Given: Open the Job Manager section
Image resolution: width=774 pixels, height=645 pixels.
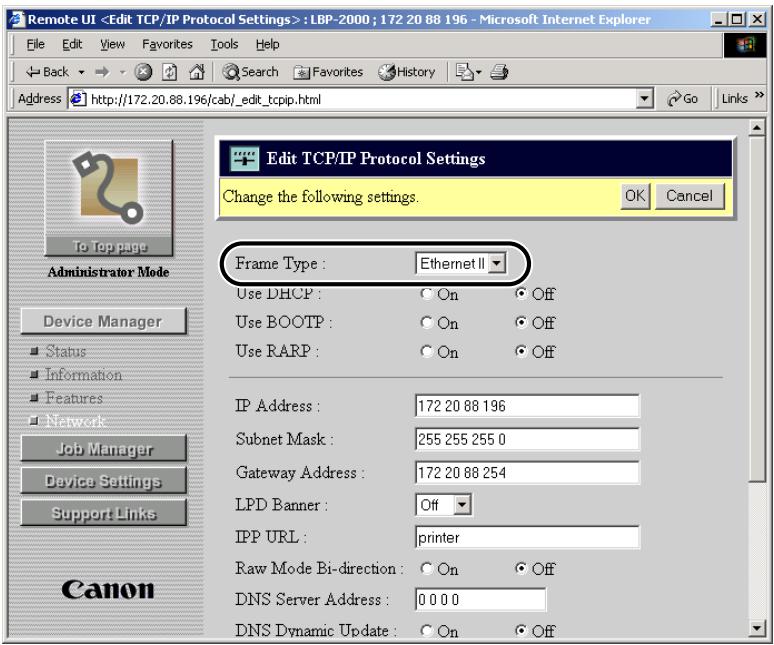Looking at the screenshot, I should pos(104,449).
